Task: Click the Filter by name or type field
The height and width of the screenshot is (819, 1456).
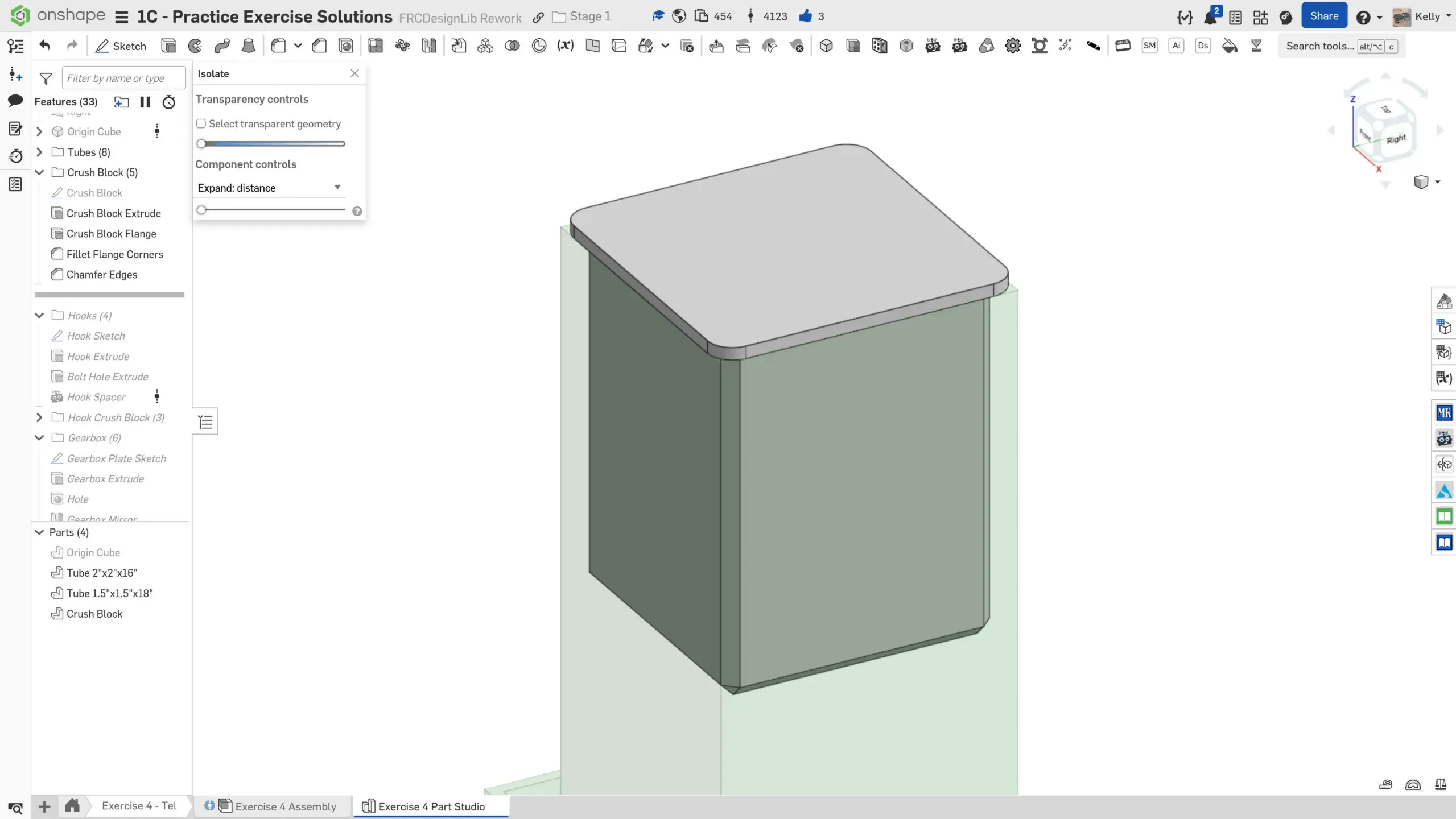Action: pyautogui.click(x=123, y=78)
